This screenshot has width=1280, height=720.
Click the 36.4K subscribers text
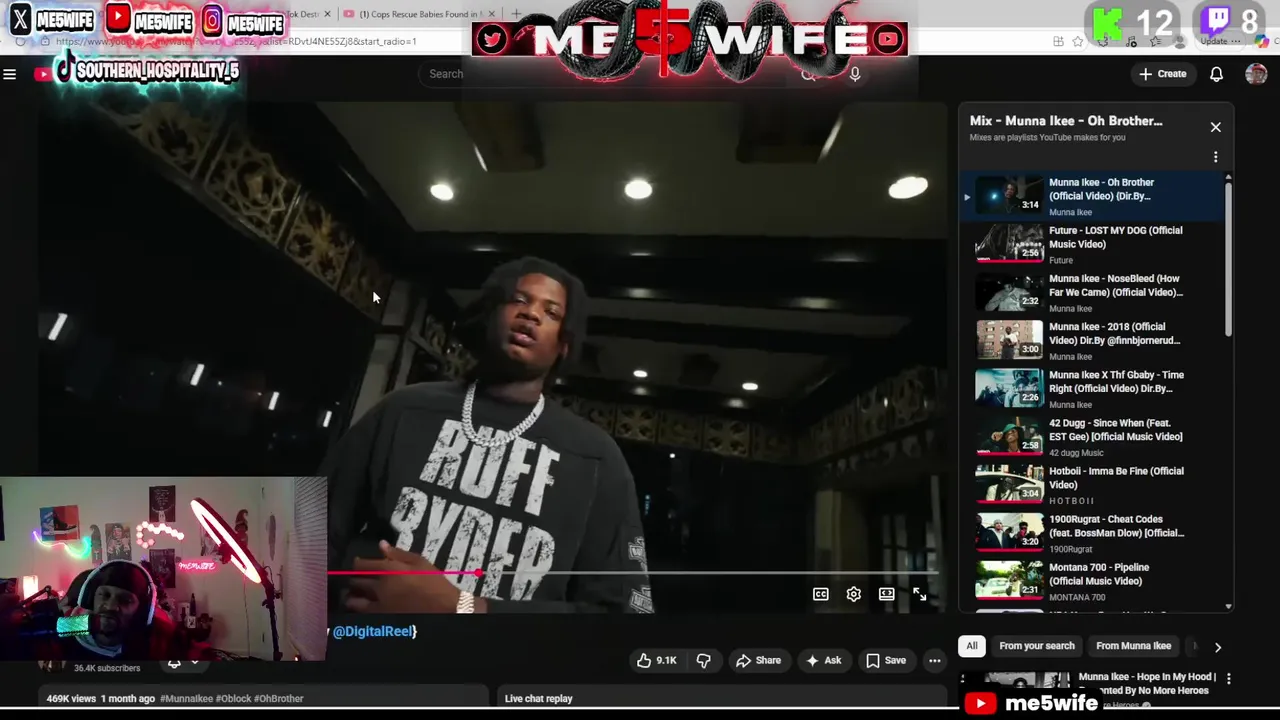pos(107,668)
